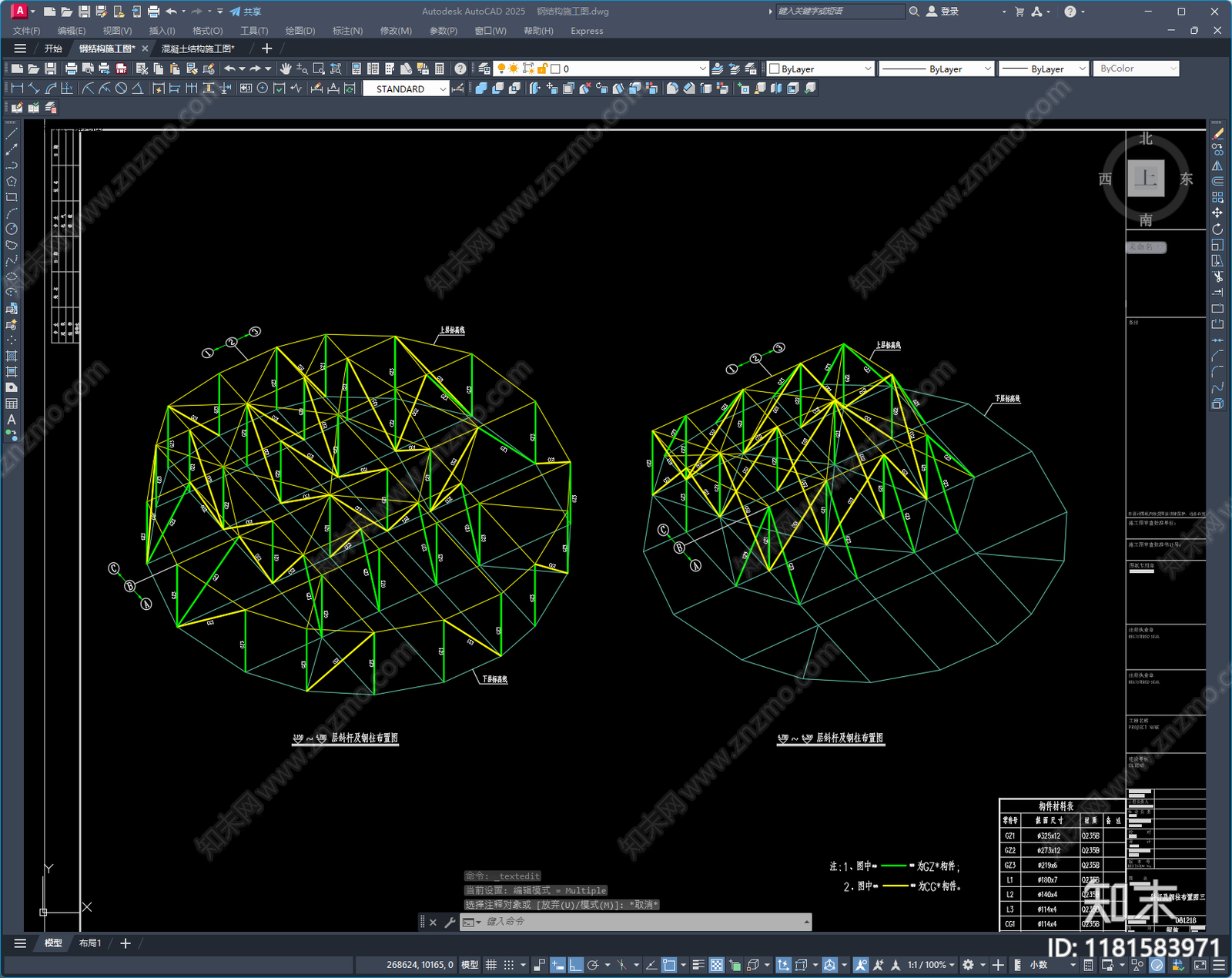Open the 绘图(D) menu
The height and width of the screenshot is (978, 1232).
(300, 31)
